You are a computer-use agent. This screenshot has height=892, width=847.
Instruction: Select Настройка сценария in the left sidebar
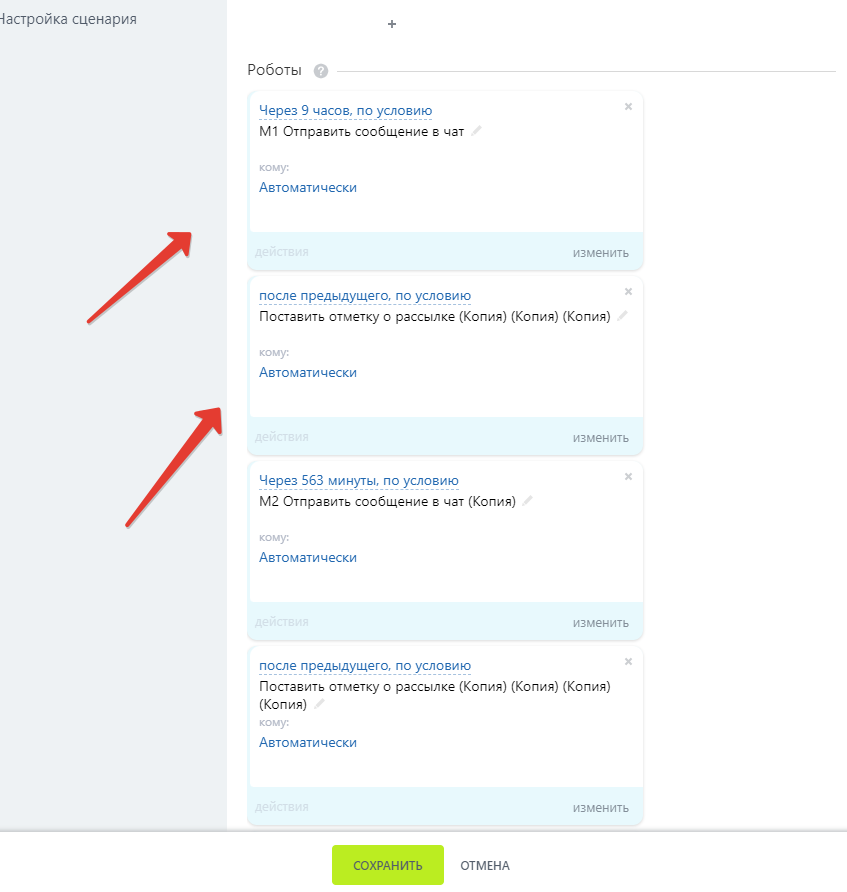pyautogui.click(x=68, y=19)
